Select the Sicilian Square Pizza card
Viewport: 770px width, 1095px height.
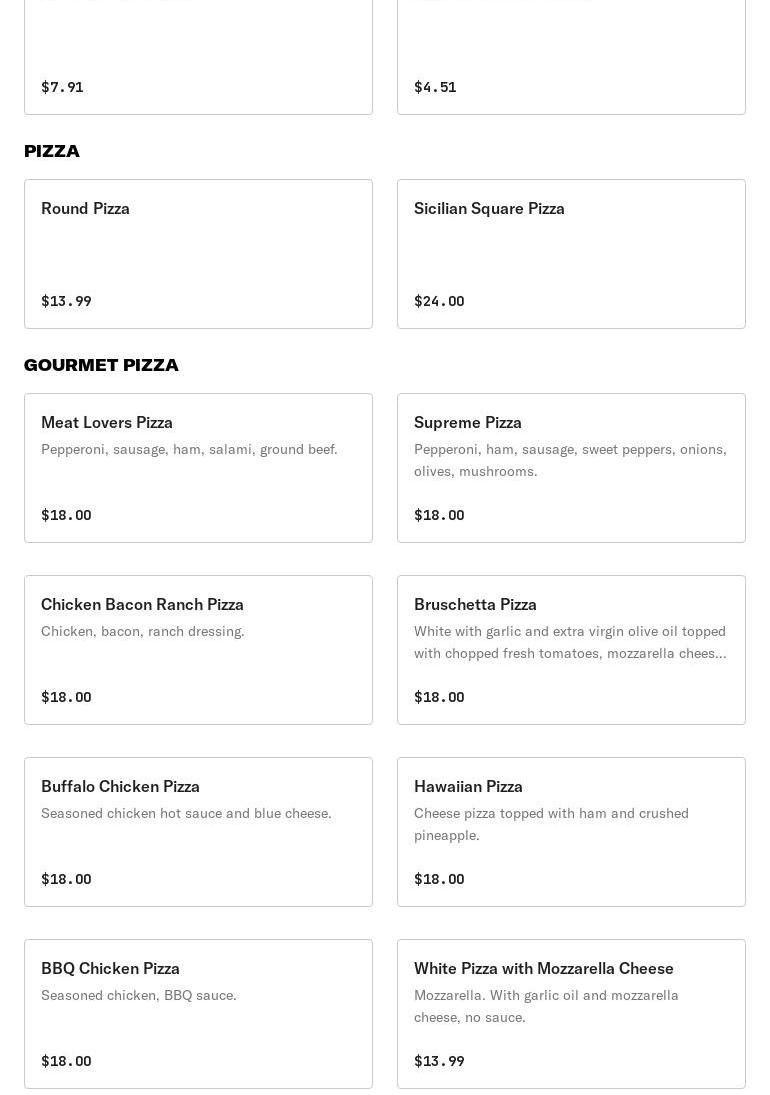[571, 253]
